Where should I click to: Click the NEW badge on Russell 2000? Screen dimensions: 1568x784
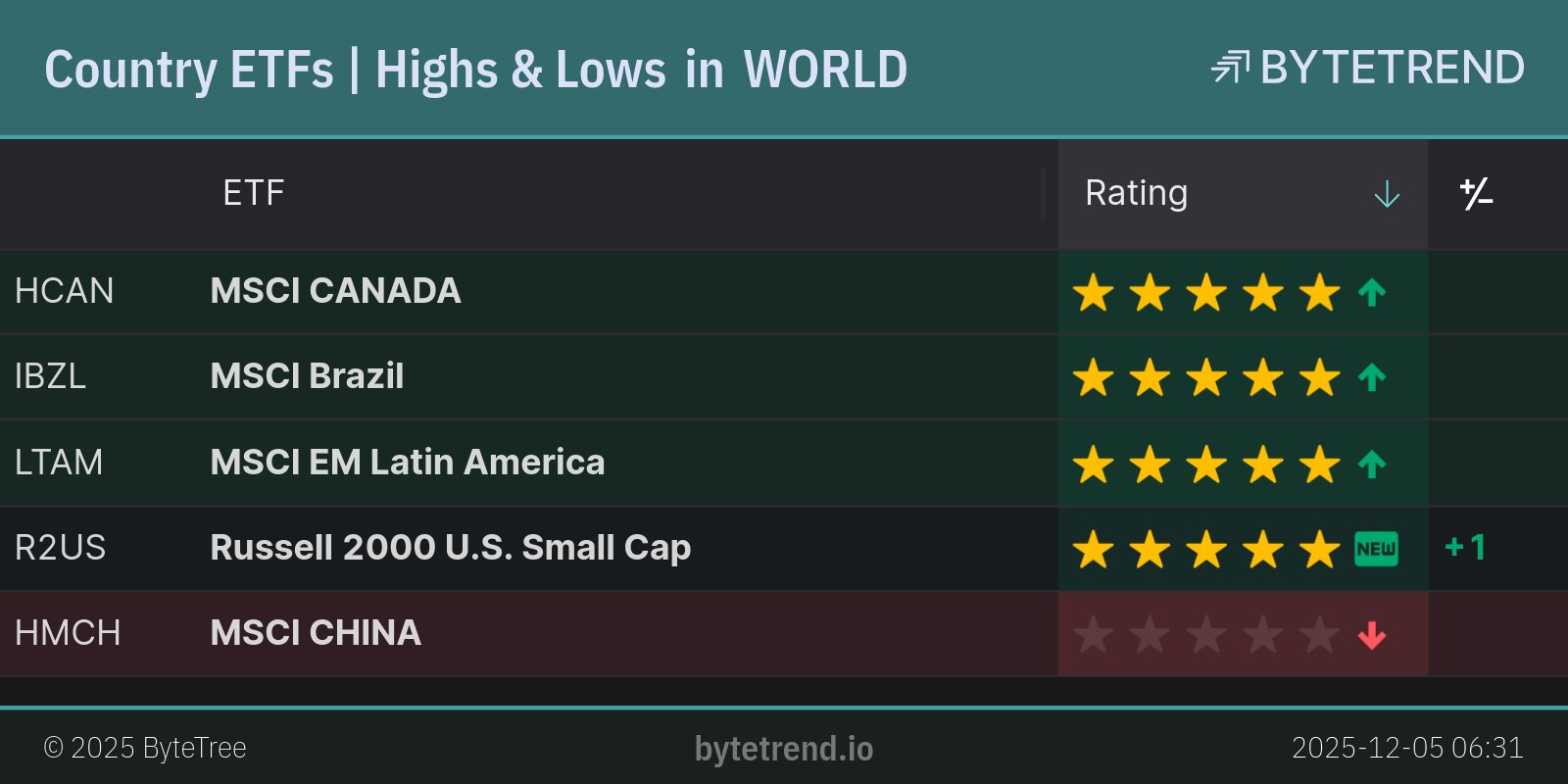(x=1376, y=549)
